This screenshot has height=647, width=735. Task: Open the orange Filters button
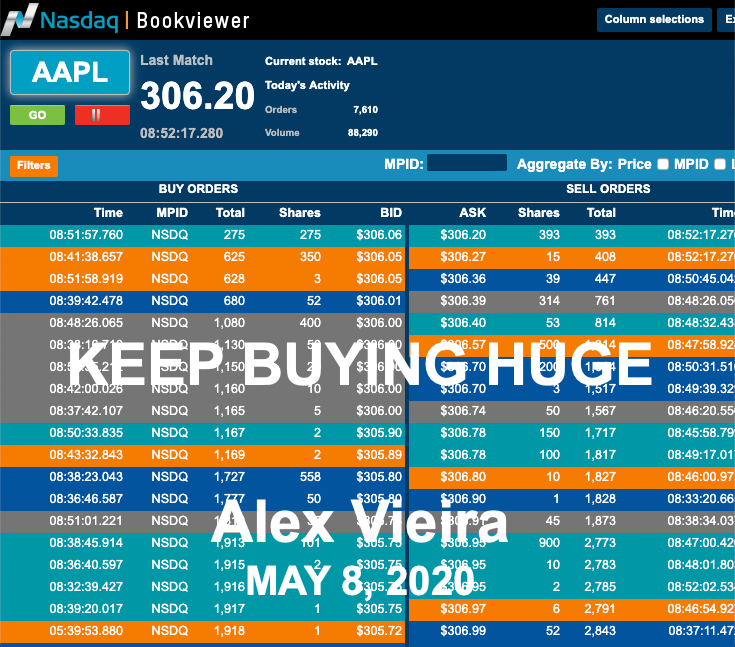(x=34, y=166)
